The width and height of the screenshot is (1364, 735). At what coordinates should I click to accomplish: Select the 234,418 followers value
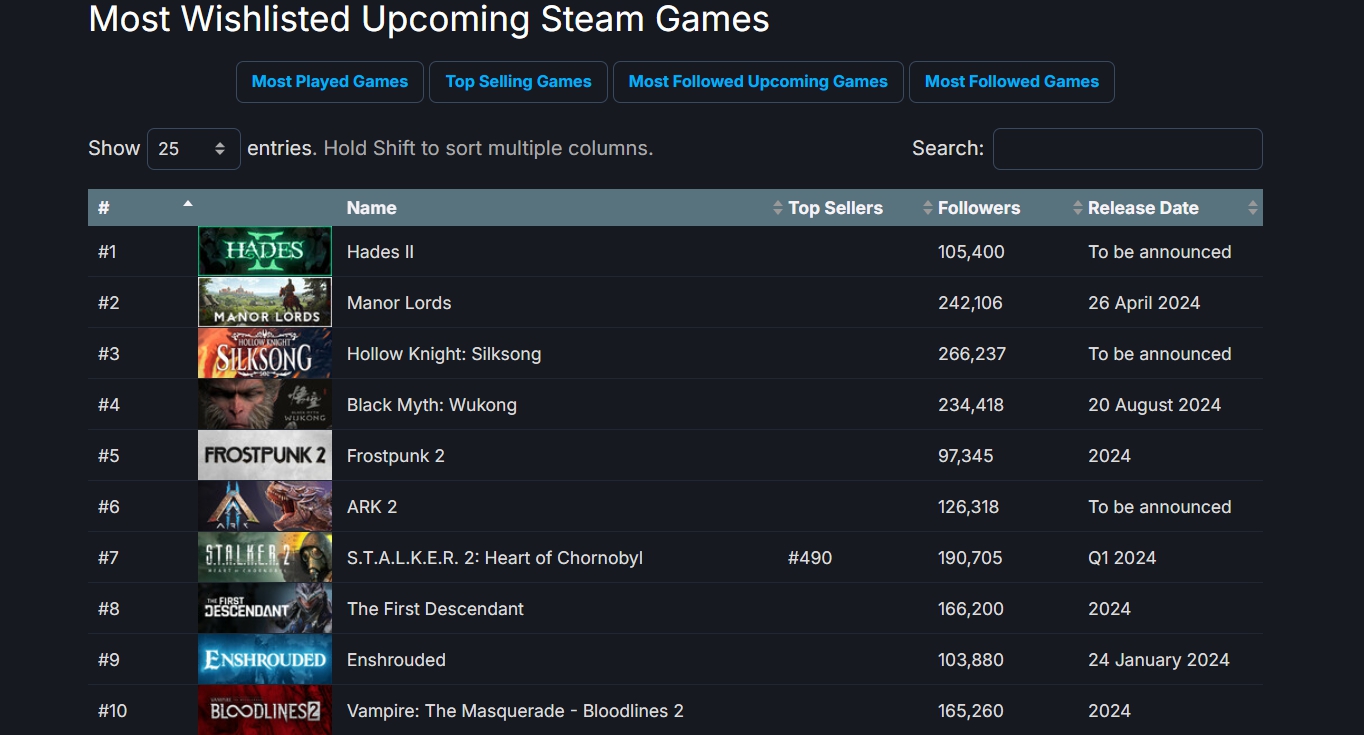tap(971, 405)
